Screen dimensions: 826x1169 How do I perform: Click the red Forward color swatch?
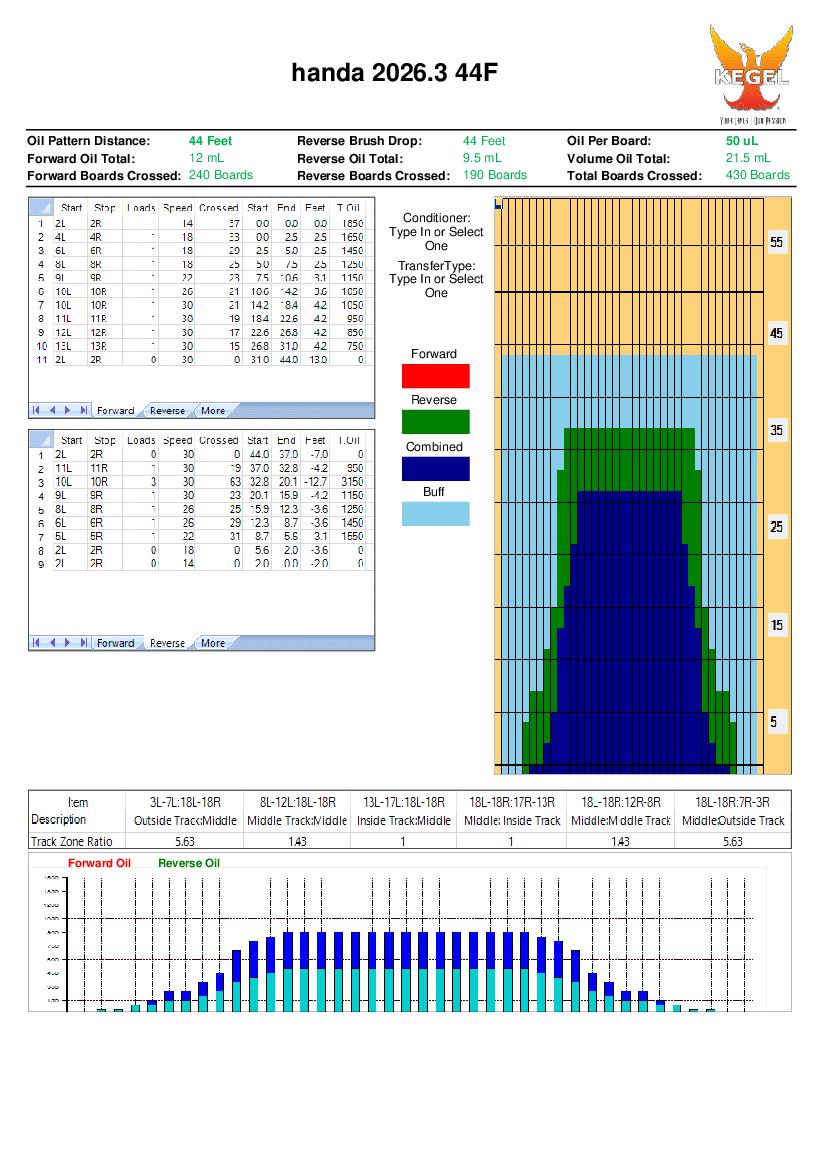coord(435,376)
